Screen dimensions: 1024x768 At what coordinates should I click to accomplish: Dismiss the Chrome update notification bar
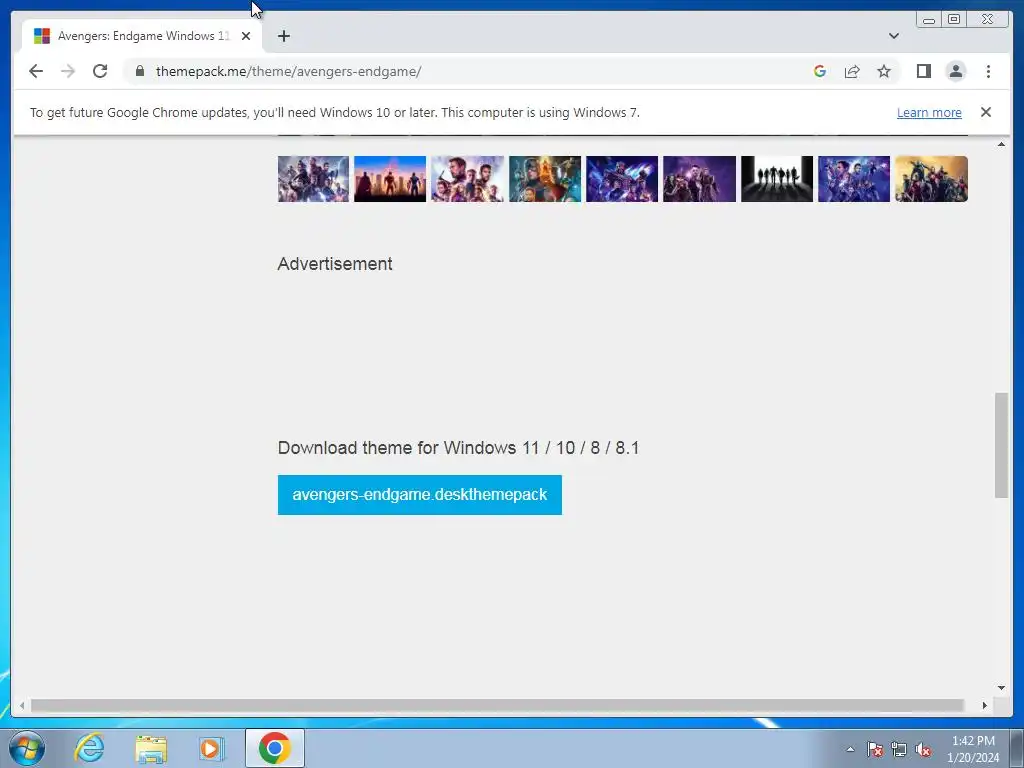[x=985, y=112]
